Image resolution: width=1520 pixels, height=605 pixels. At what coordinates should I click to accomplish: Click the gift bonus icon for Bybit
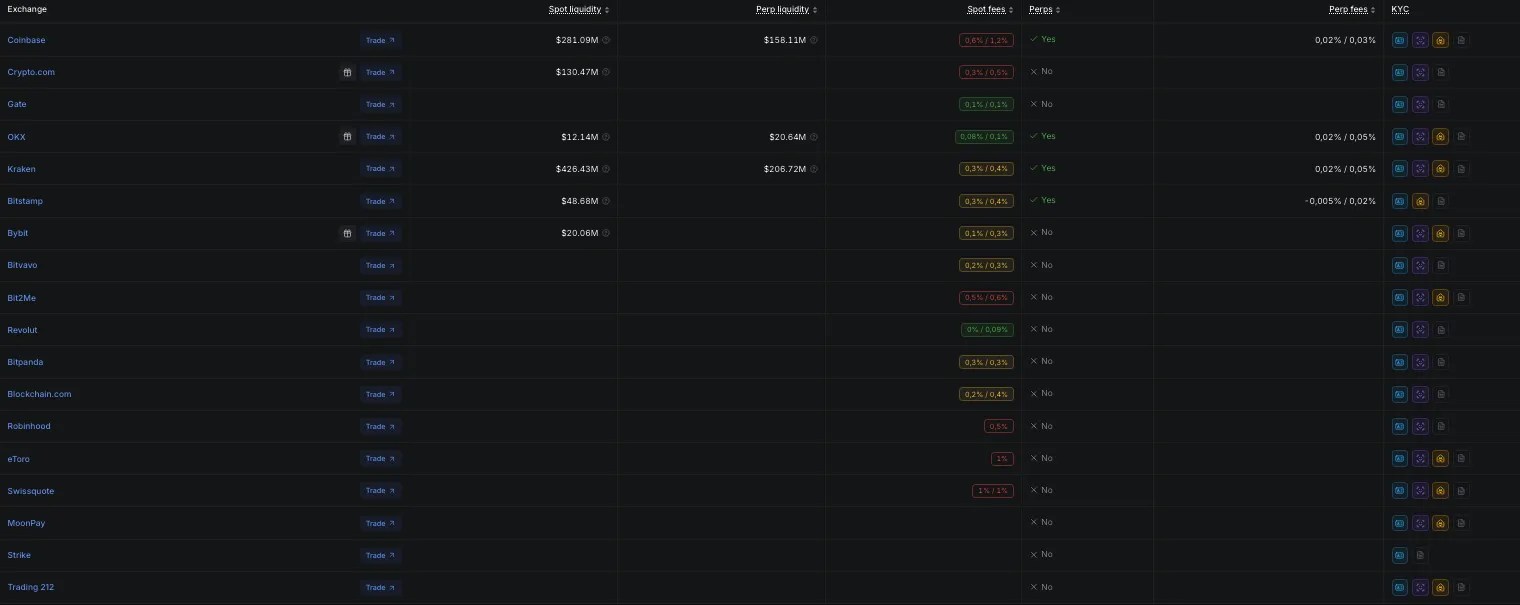[x=347, y=233]
